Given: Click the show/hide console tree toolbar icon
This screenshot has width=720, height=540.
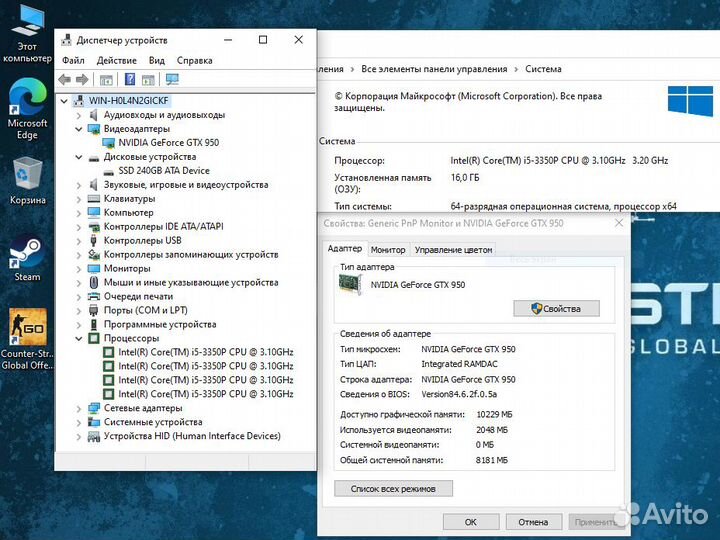Looking at the screenshot, I should point(106,79).
